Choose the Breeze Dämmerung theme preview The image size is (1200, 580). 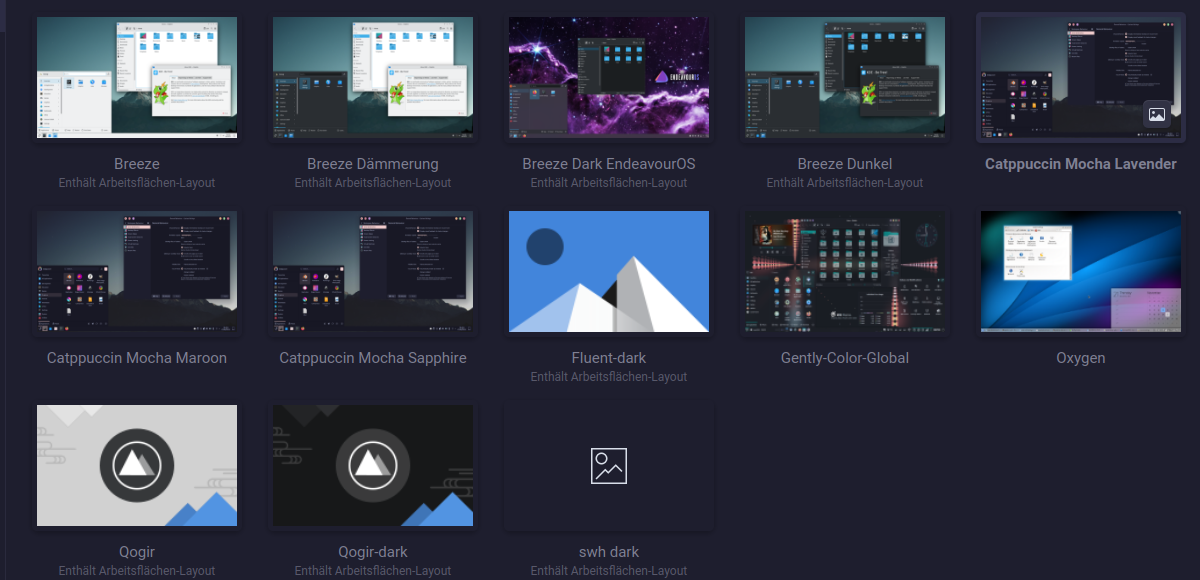pyautogui.click(x=373, y=77)
